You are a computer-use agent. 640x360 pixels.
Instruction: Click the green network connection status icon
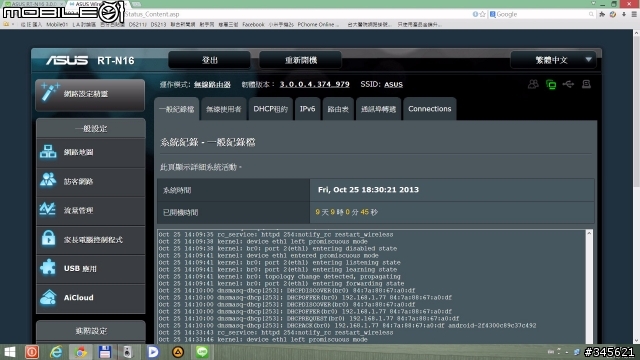coord(551,84)
